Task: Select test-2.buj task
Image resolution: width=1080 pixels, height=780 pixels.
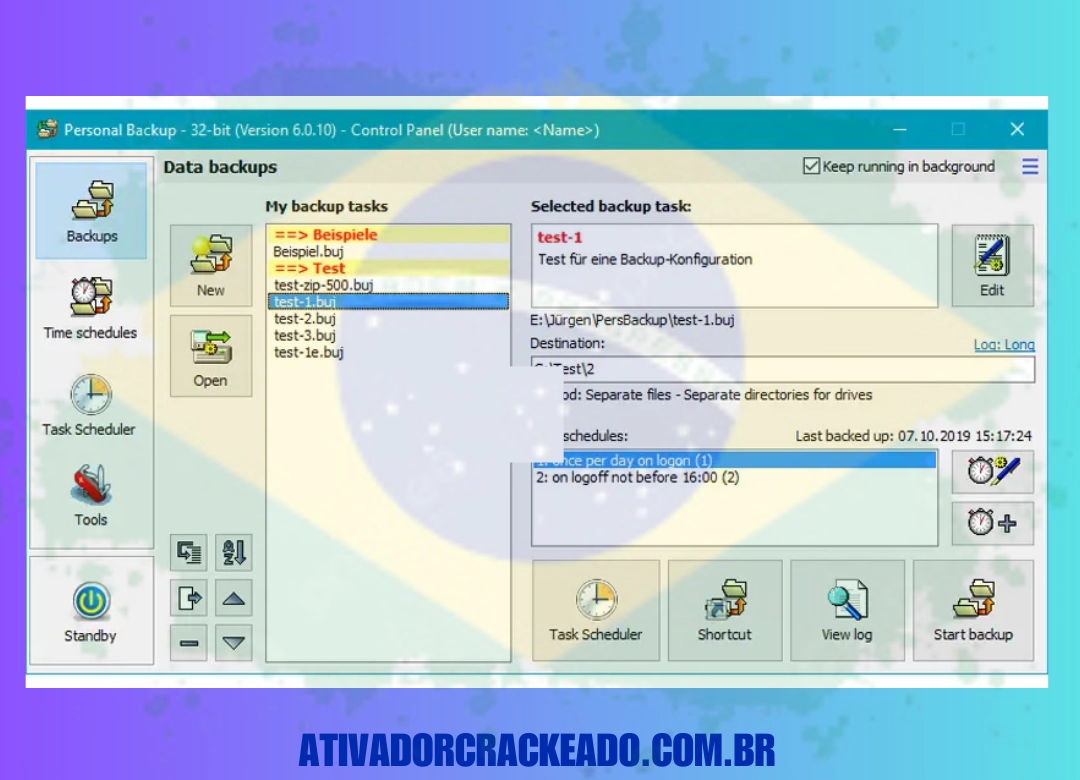Action: click(x=388, y=318)
